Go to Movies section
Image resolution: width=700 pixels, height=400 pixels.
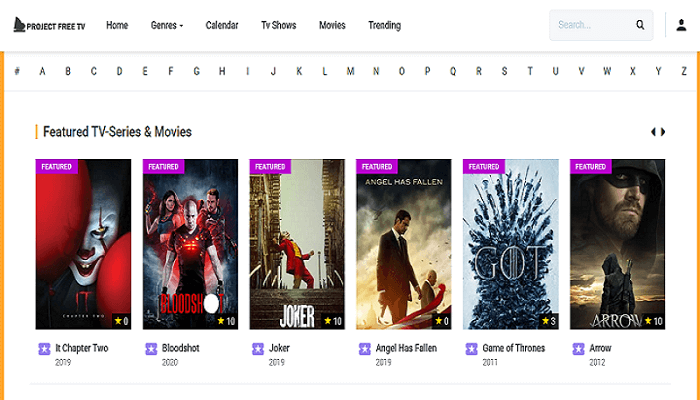point(332,25)
